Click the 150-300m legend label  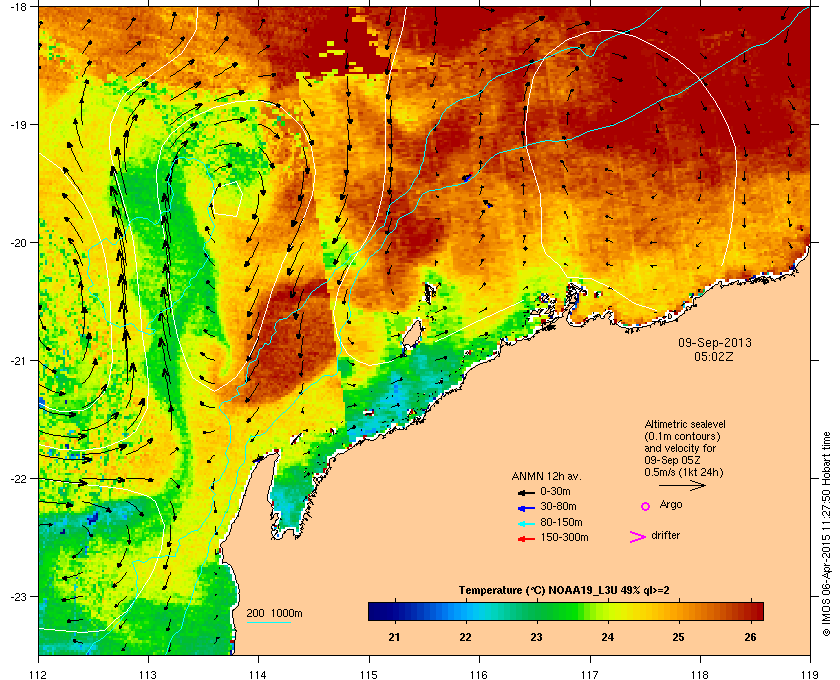tap(564, 537)
